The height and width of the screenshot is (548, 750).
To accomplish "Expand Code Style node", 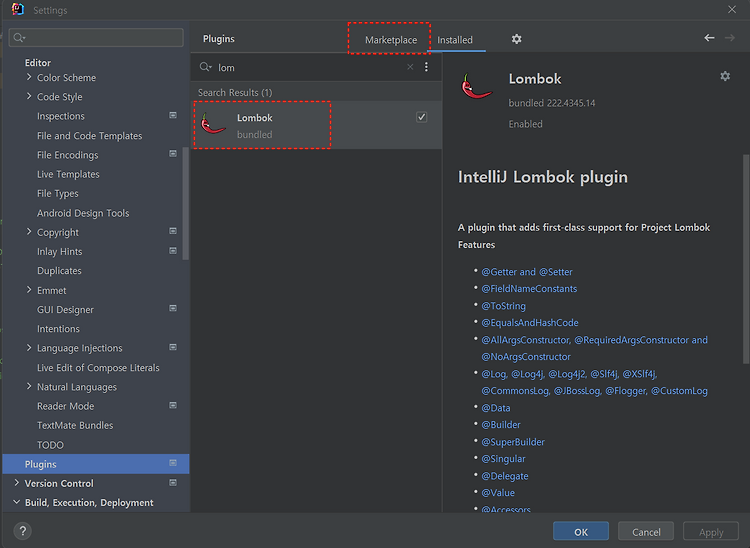I will tap(29, 96).
